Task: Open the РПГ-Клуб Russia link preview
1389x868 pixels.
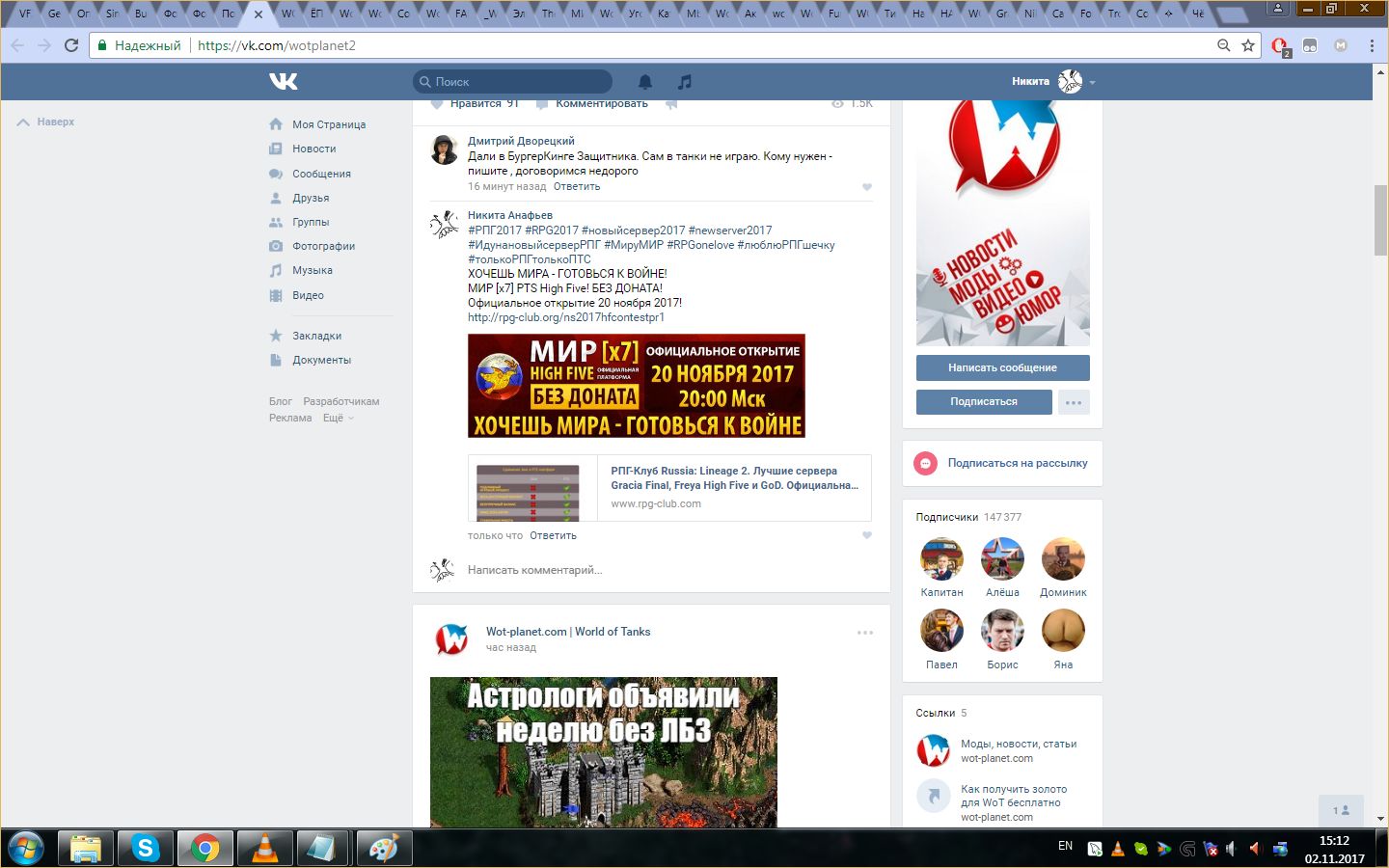Action: pyautogui.click(x=669, y=488)
